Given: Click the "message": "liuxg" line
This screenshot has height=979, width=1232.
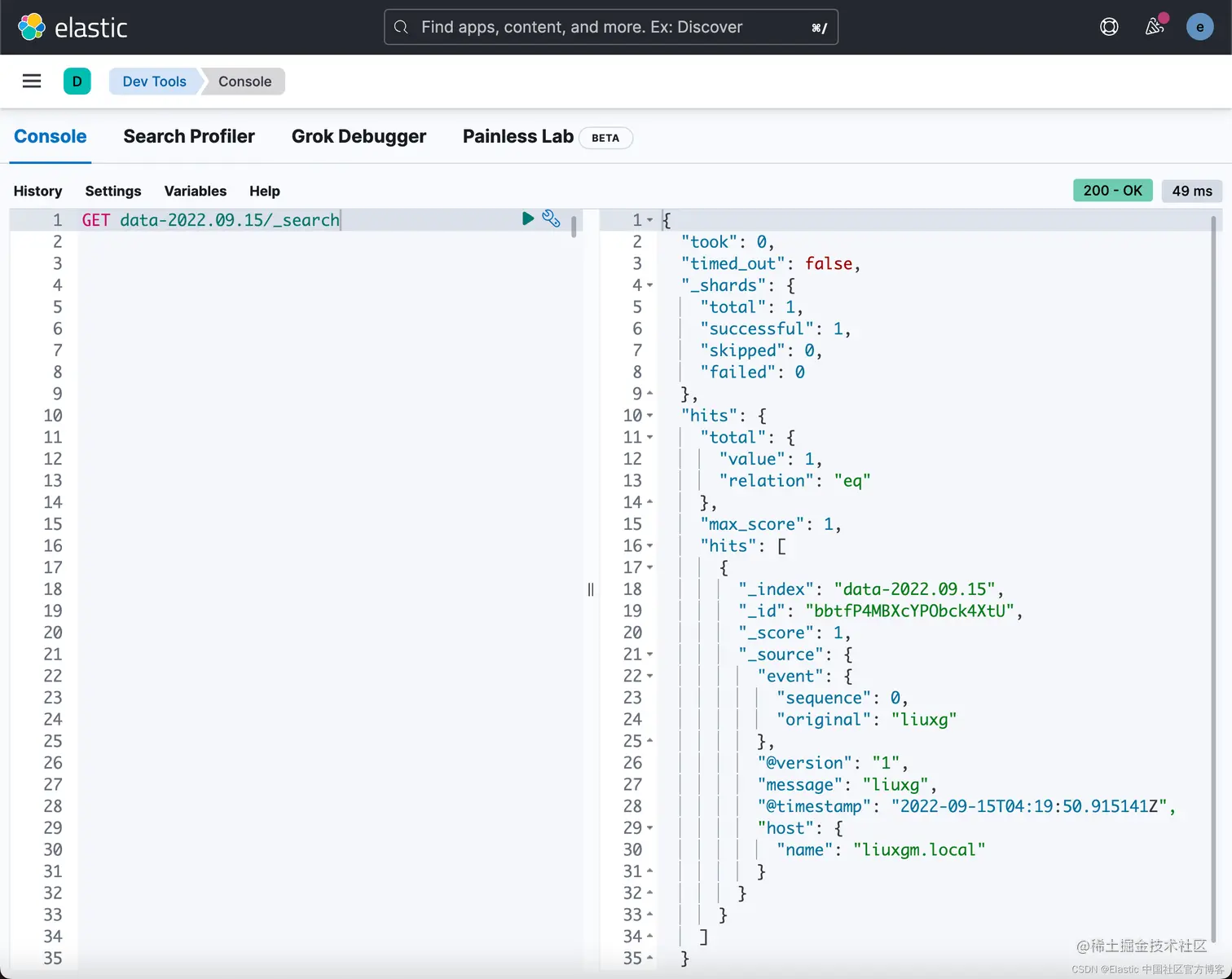Looking at the screenshot, I should point(847,785).
